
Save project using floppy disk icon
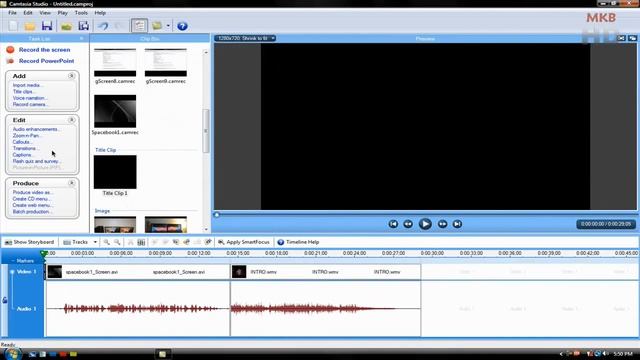tap(47, 26)
